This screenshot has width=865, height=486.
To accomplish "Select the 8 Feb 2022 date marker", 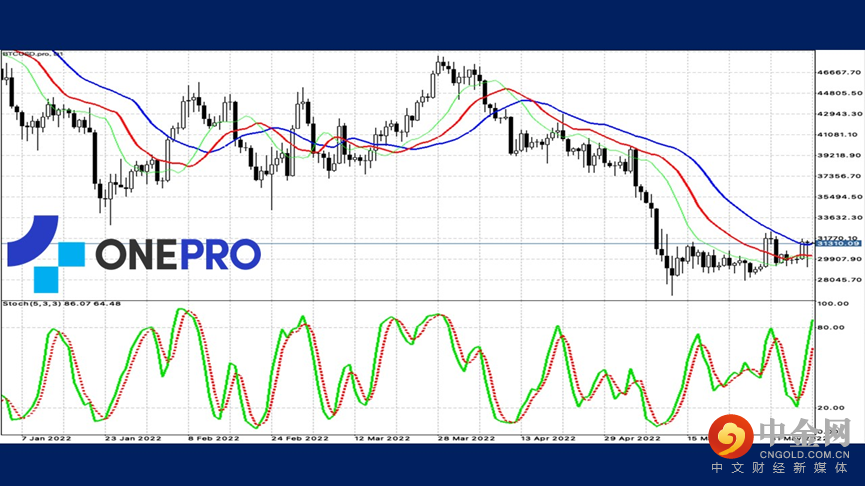I will pyautogui.click(x=213, y=439).
